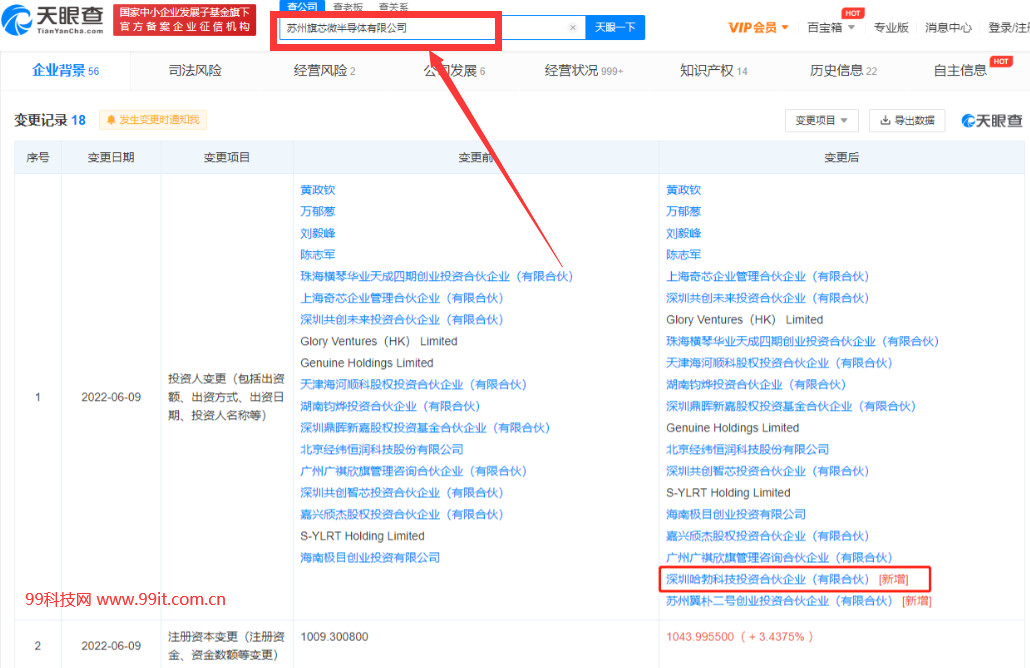Screen dimensions: 1030x668
Task: Open the newly added 苏州翼朴二号创业投资合伙企业 link
Action: (x=779, y=601)
